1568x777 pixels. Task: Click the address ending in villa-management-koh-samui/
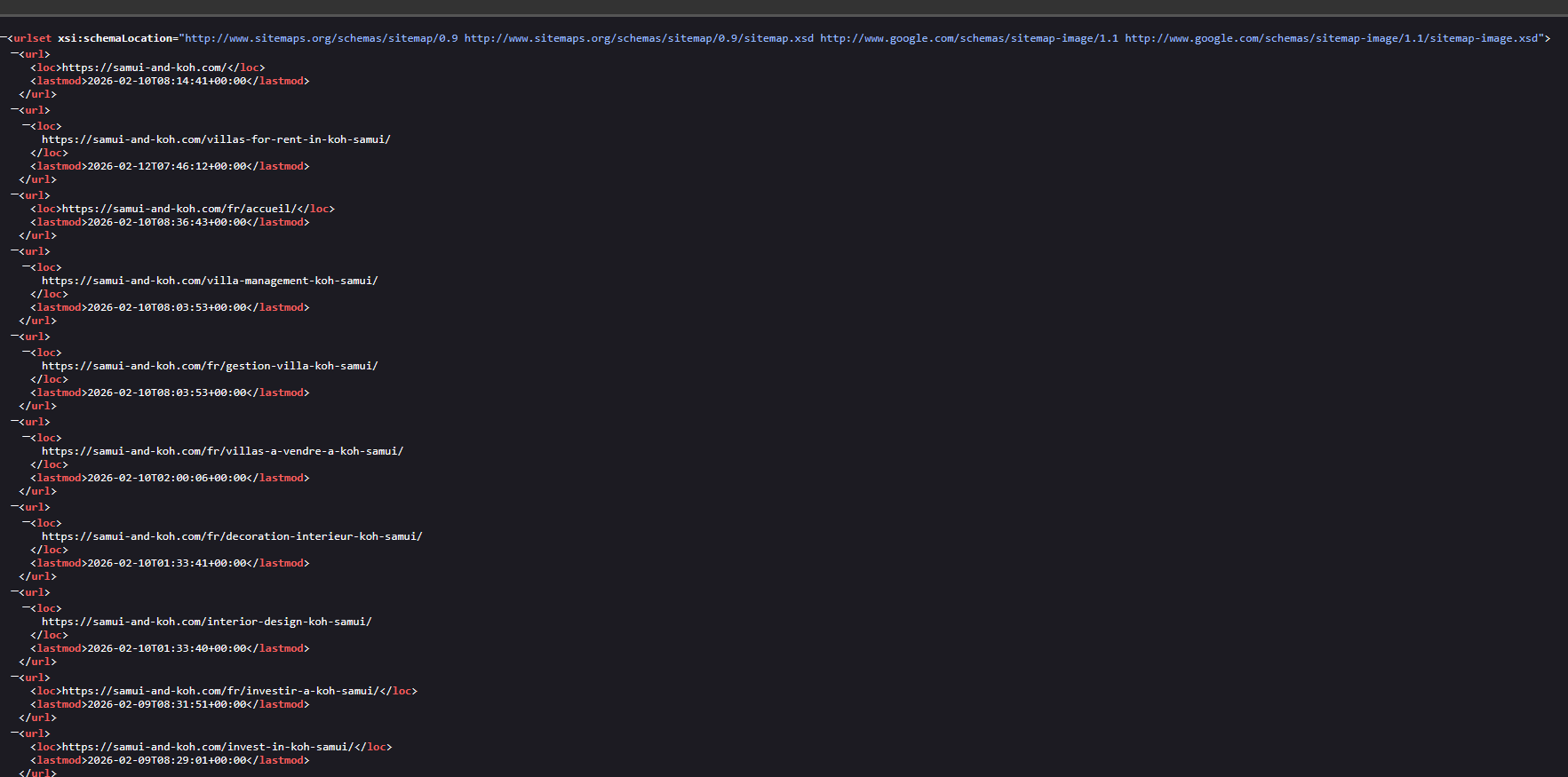[210, 281]
